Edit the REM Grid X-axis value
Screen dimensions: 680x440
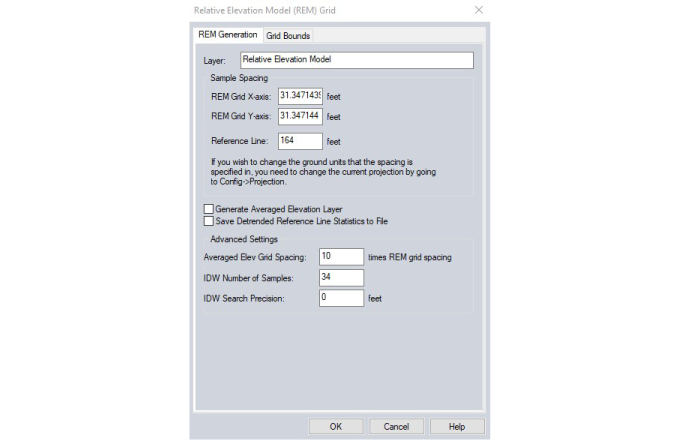pyautogui.click(x=300, y=96)
